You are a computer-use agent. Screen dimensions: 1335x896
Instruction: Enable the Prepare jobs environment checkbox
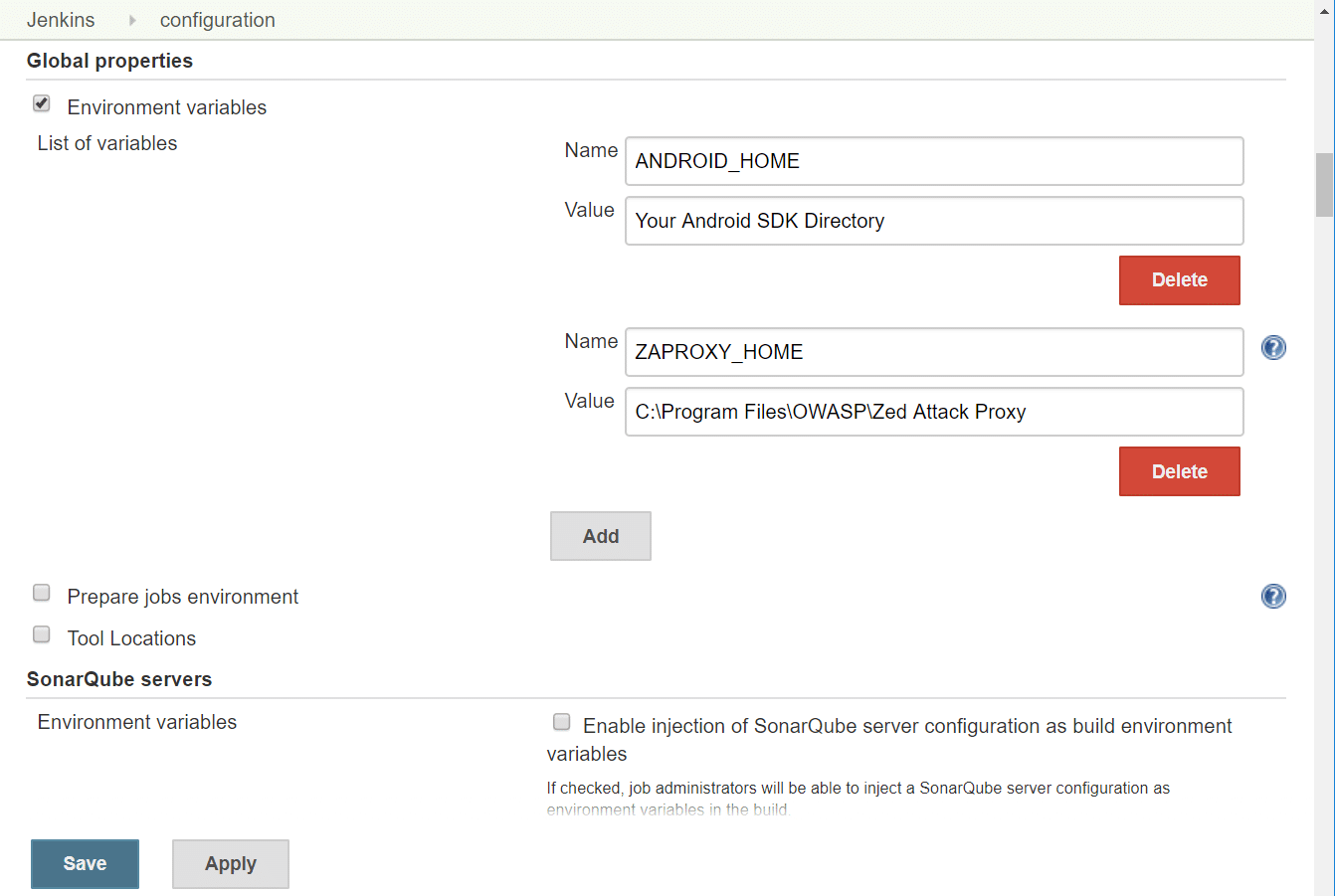42,594
